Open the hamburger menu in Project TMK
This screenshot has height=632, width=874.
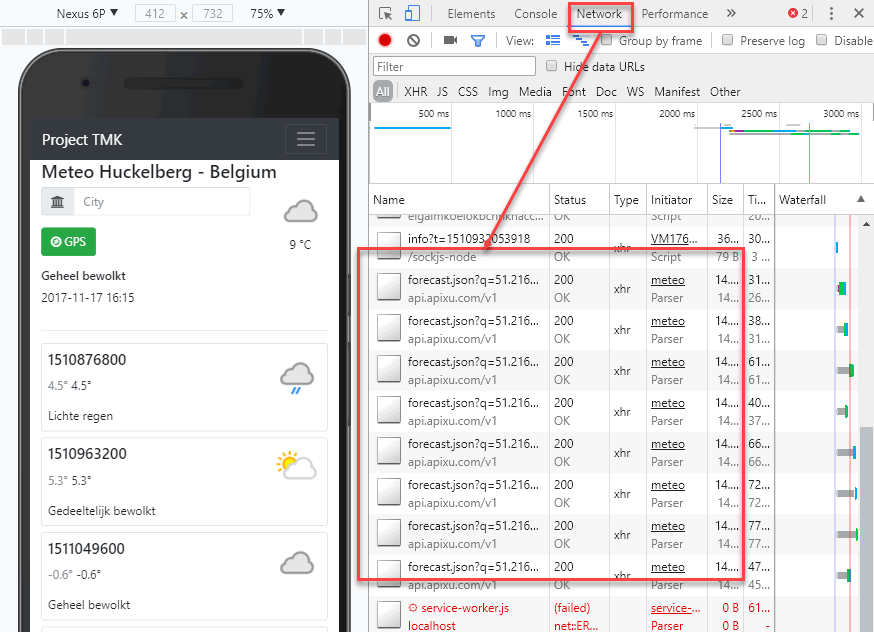pyautogui.click(x=305, y=139)
